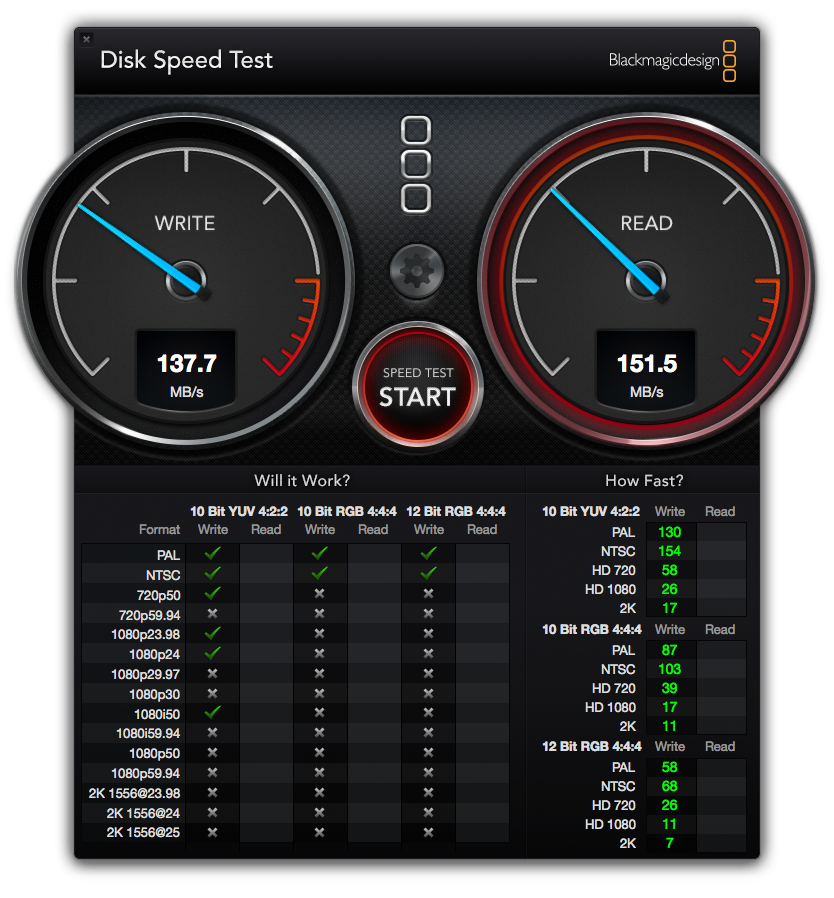Viewport: 834px width, 898px height.
Task: Select the 137.7 MB/s write speed readout
Action: pos(186,364)
